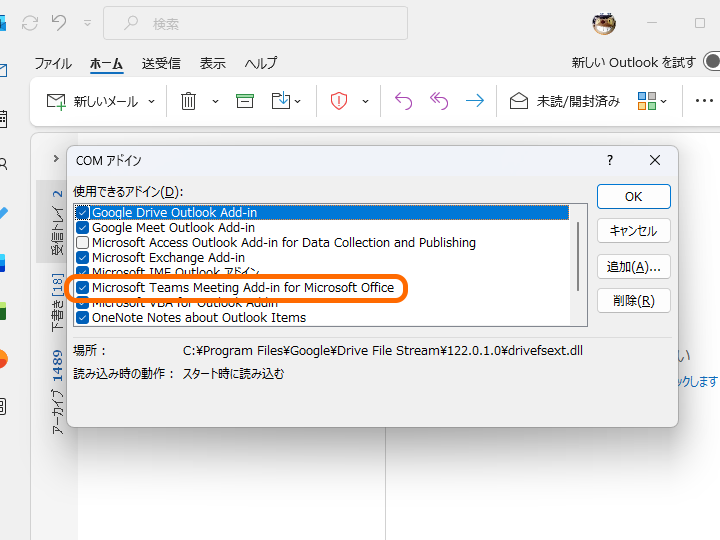Image resolution: width=720 pixels, height=540 pixels.
Task: Expand the 新しいメール dropdown arrow
Action: pos(152,101)
